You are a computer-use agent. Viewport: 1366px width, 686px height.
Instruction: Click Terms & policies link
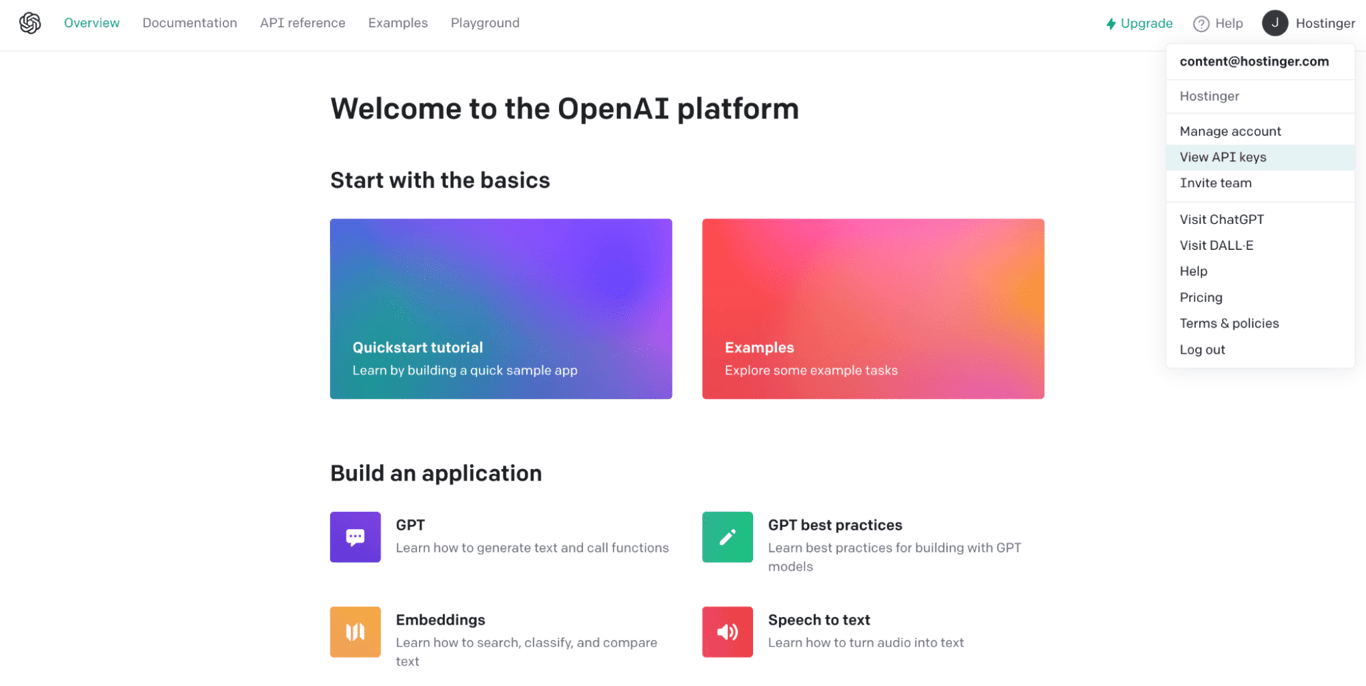1228,323
